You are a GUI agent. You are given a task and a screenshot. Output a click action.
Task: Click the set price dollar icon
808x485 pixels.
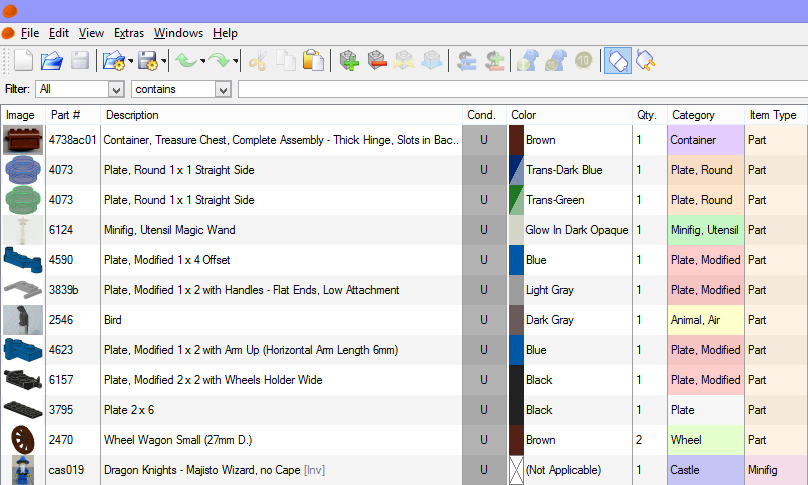point(466,61)
